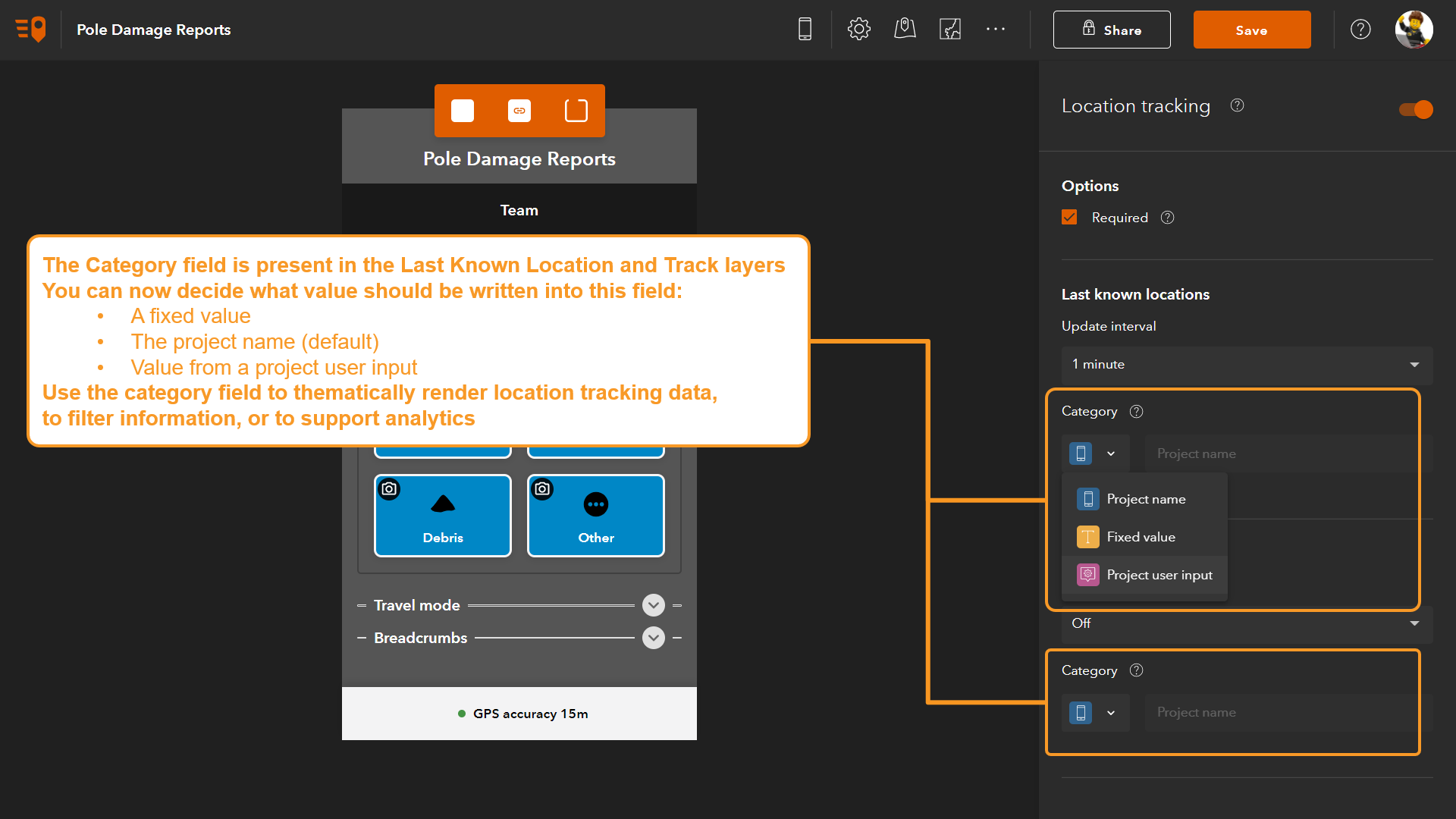Click the Project name input field
The image size is (1456, 819).
click(x=1280, y=453)
